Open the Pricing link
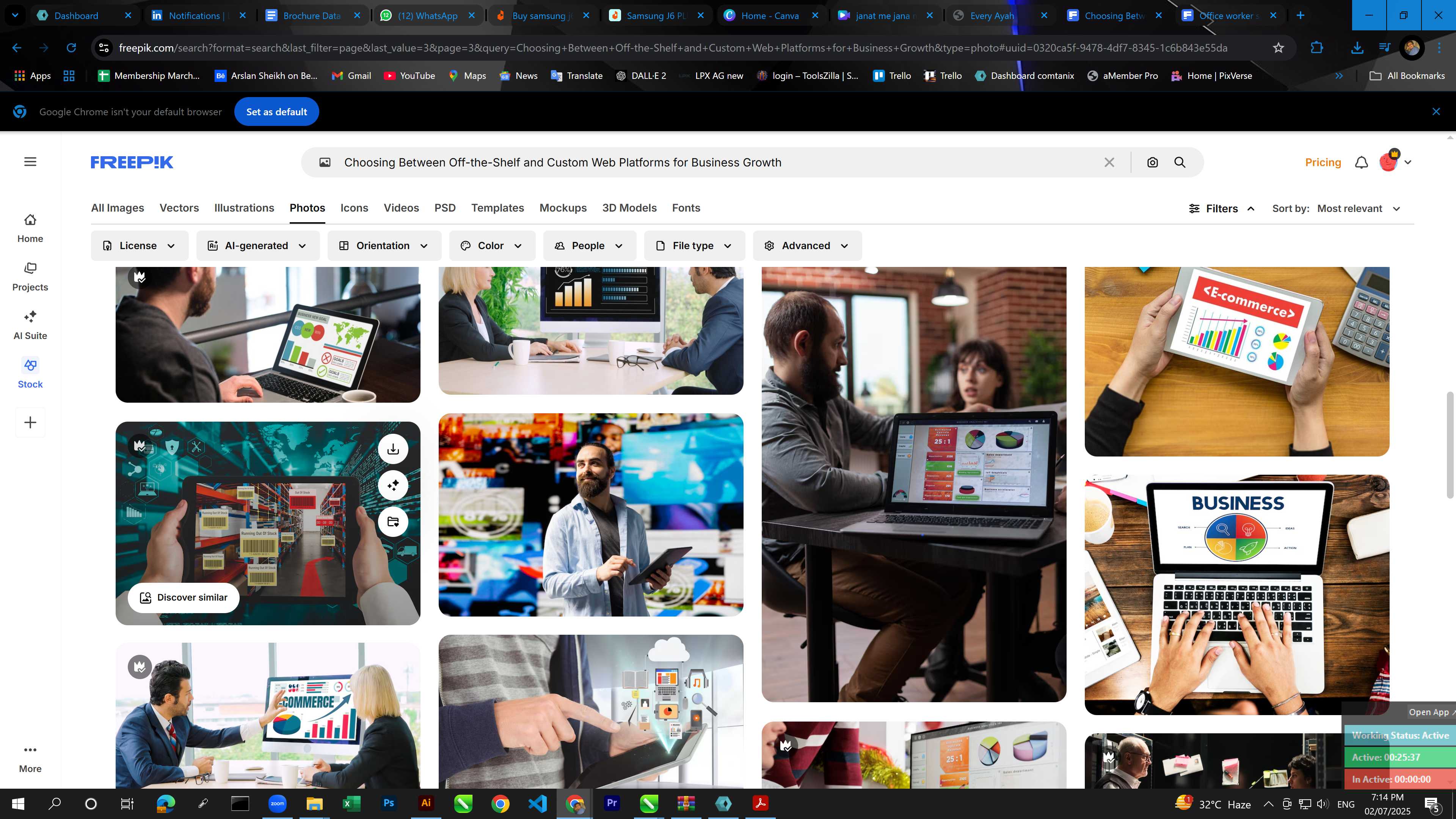This screenshot has height=819, width=1456. tap(1323, 162)
